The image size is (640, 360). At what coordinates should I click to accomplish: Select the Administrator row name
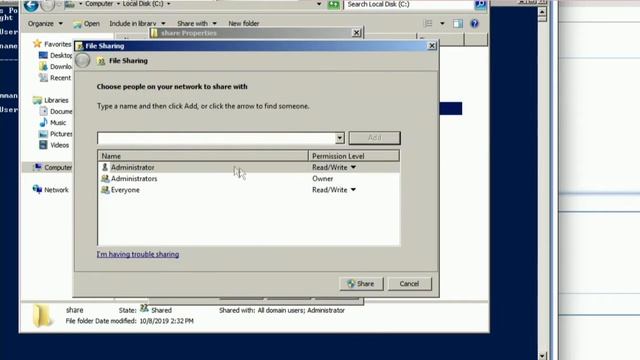click(132, 167)
